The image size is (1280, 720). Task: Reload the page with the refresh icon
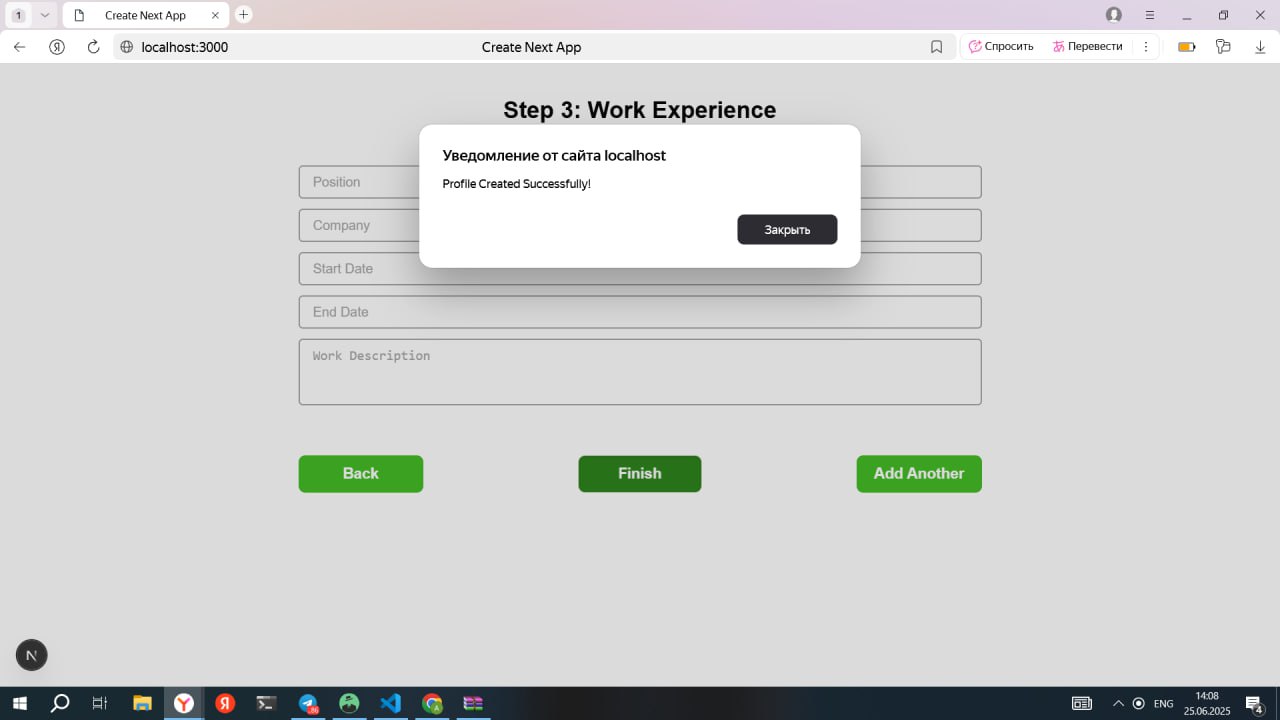click(93, 46)
